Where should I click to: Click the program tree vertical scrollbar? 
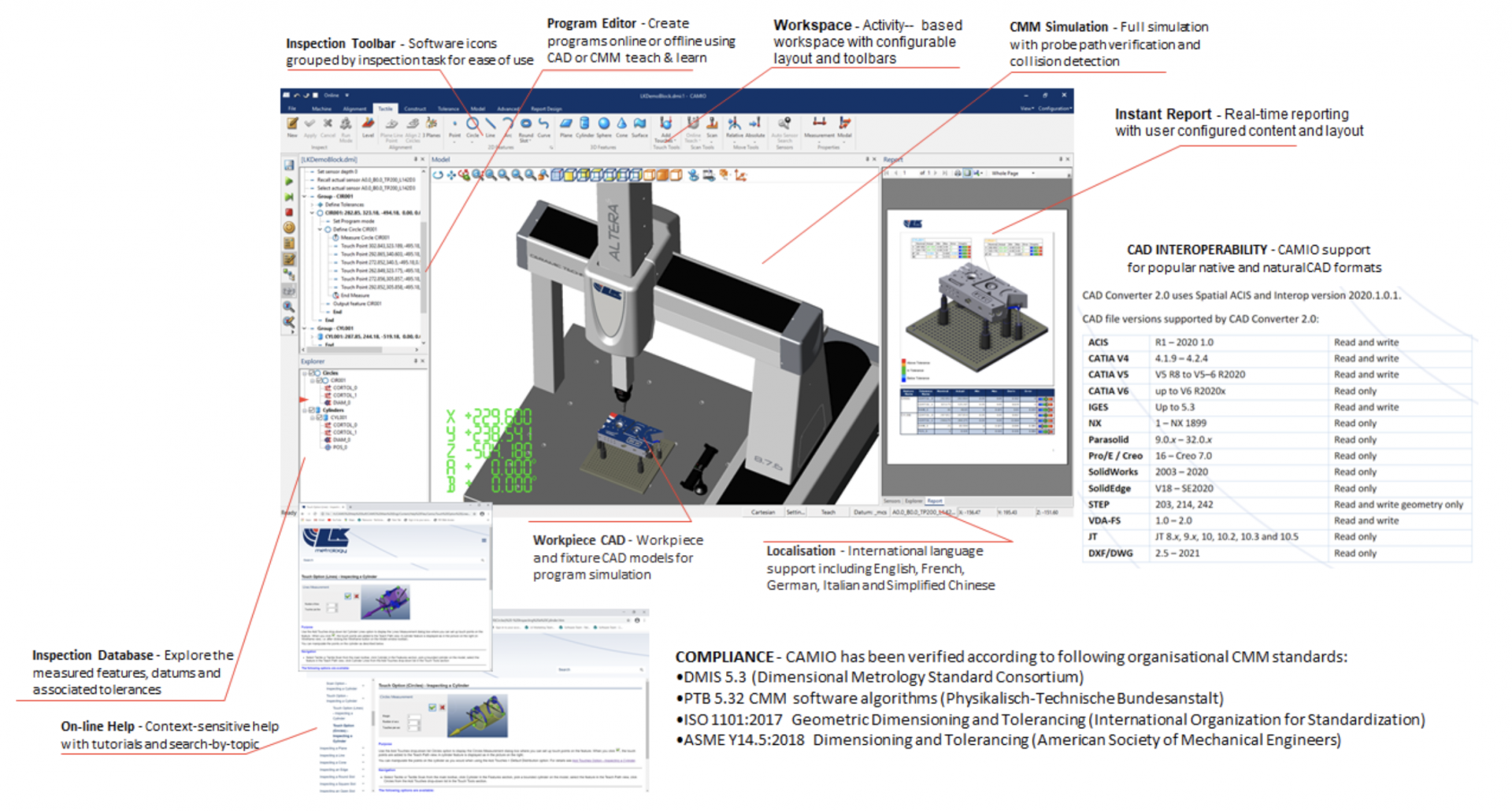point(424,266)
